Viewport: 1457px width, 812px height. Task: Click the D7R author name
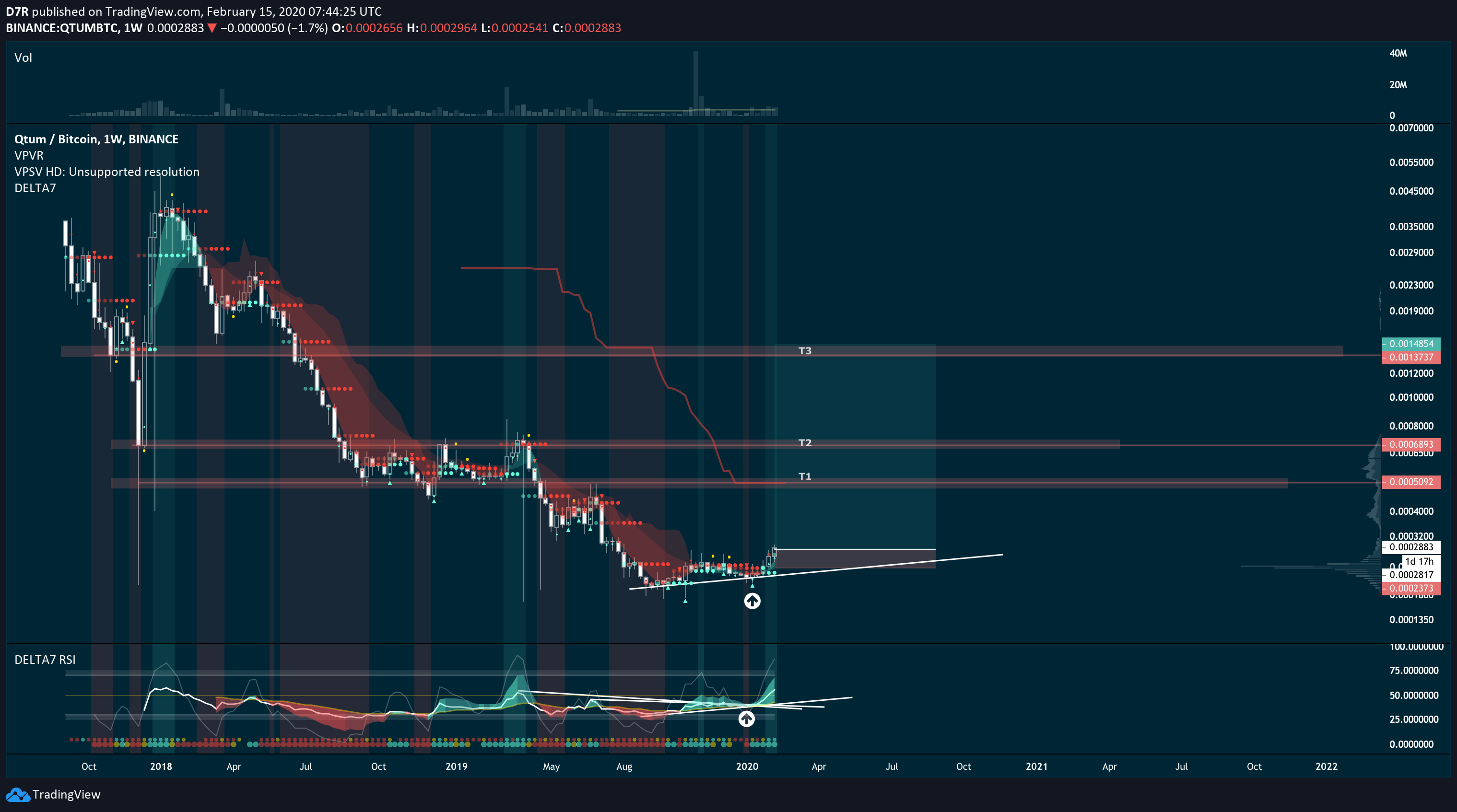[17, 12]
